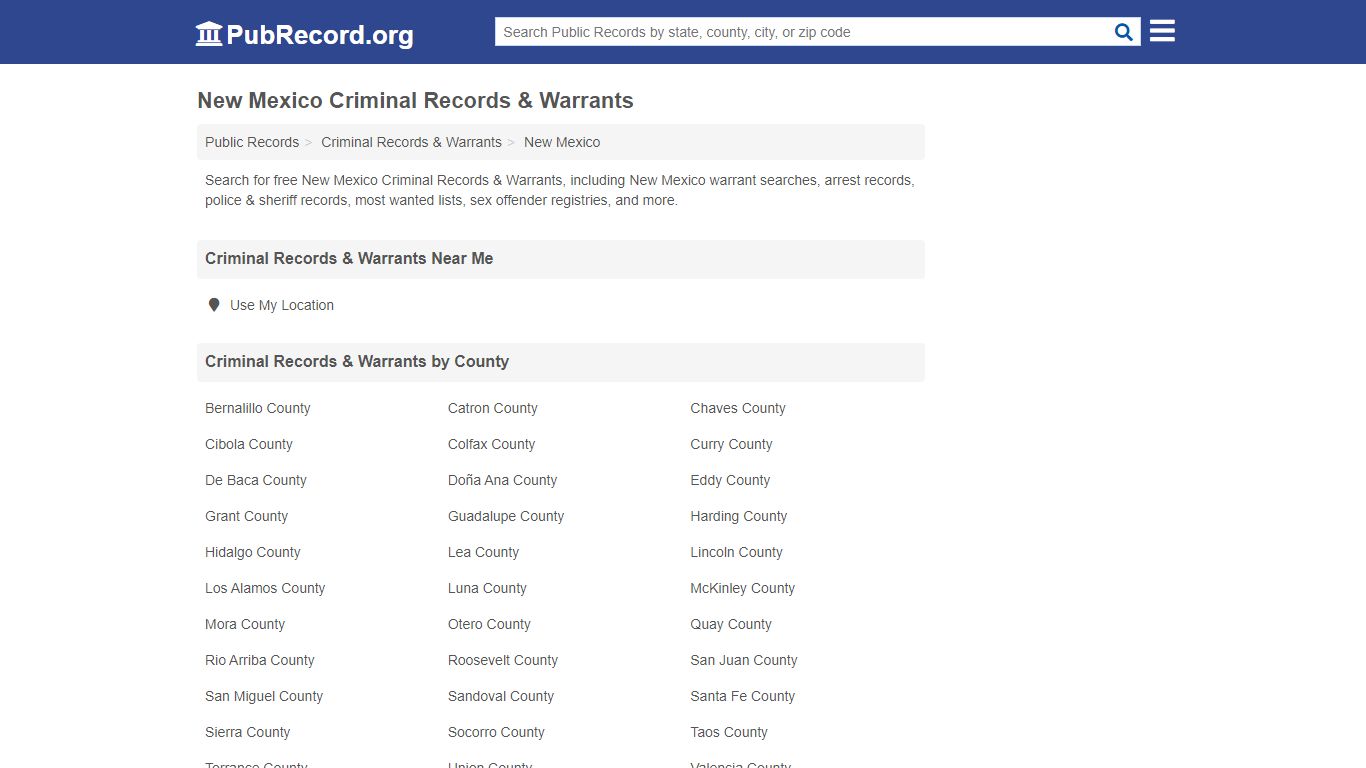Open Catron County records

pos(492,408)
